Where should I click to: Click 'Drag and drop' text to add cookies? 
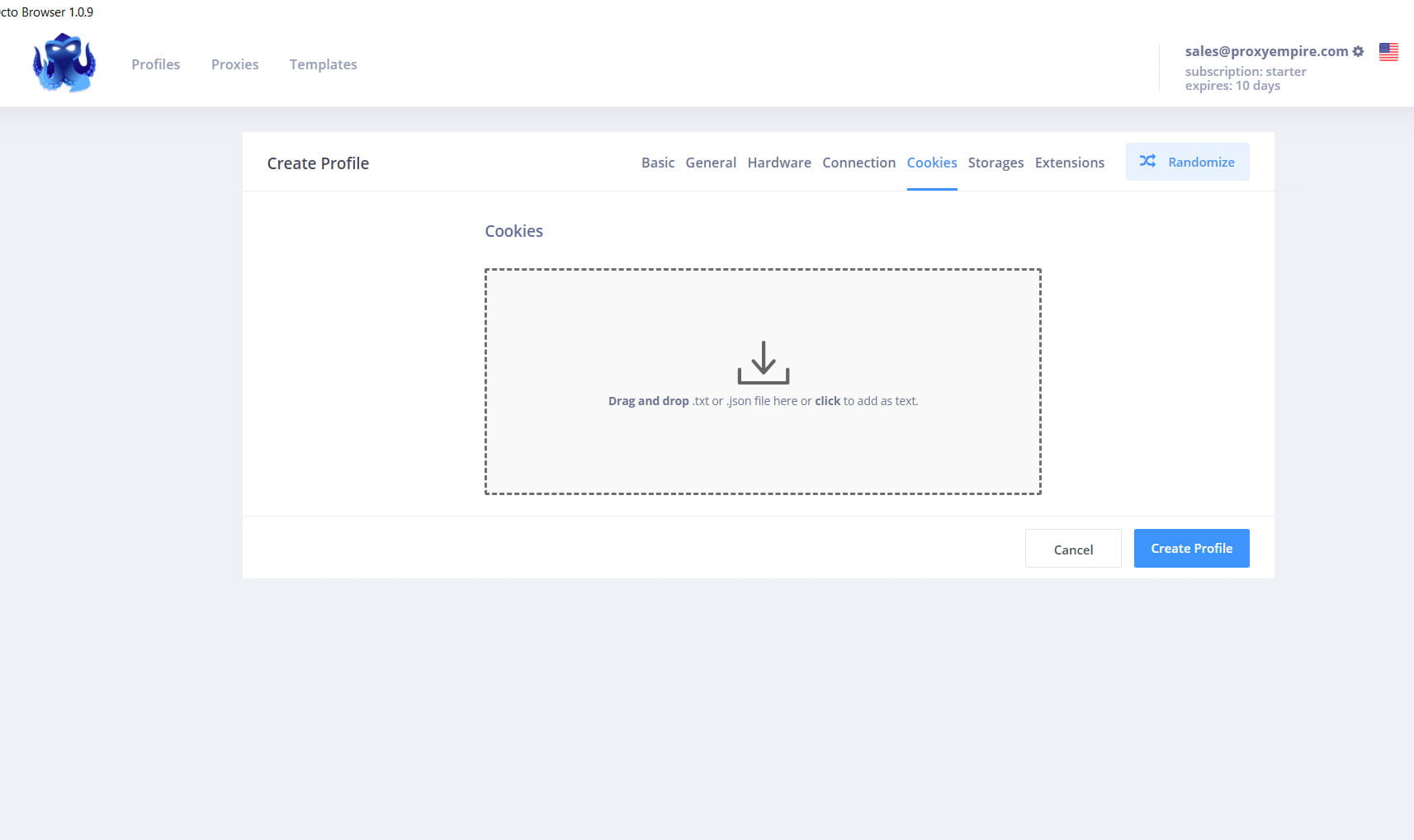[x=648, y=401]
